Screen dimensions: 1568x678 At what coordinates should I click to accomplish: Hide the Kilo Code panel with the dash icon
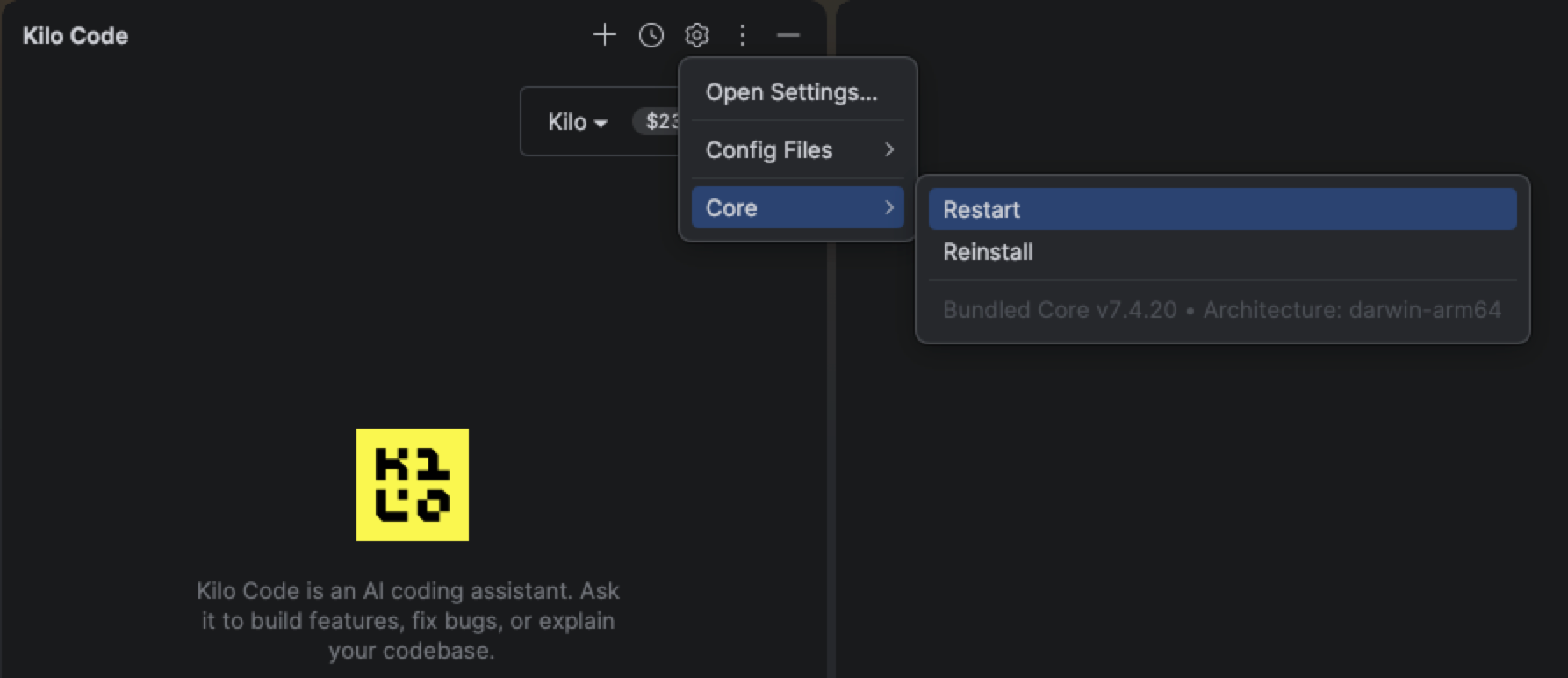pyautogui.click(x=788, y=35)
